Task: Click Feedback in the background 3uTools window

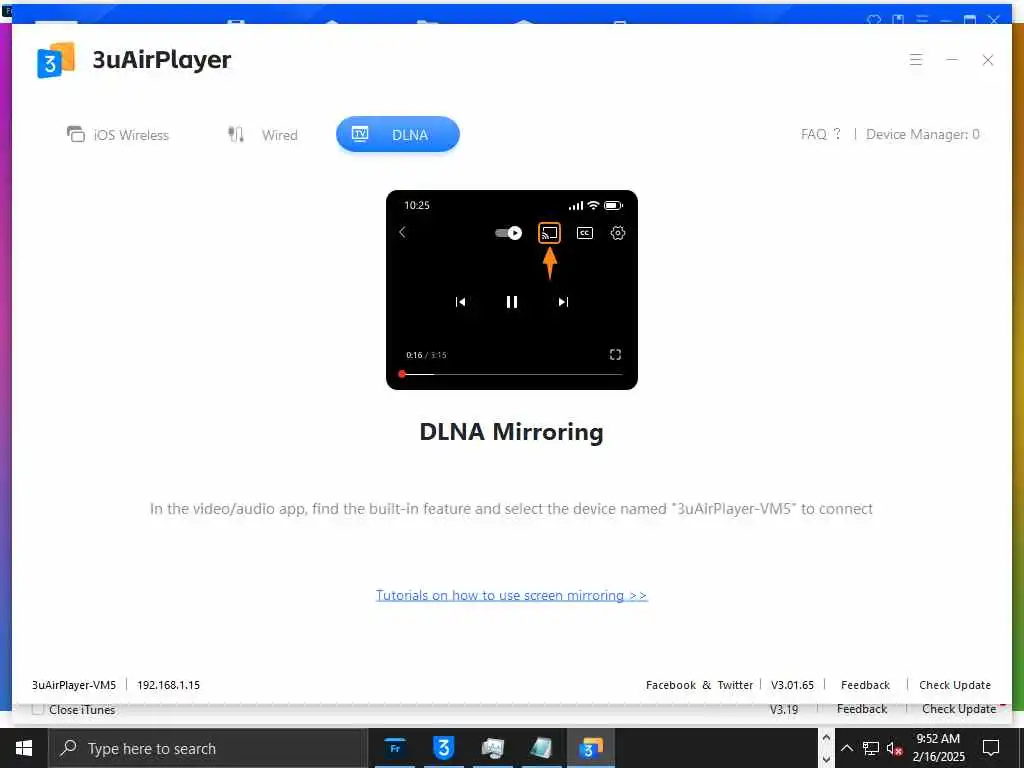Action: 862,709
